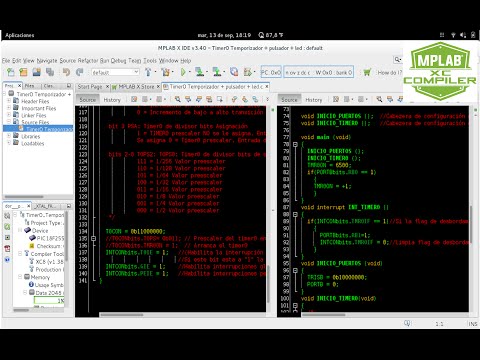Open notifications icon in the status bar

point(407,323)
